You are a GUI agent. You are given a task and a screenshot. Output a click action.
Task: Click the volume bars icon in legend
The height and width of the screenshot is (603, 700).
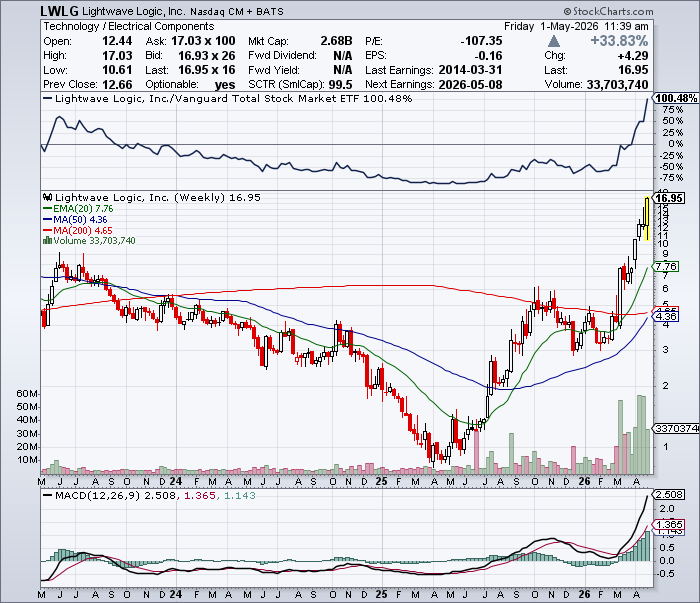pos(47,241)
